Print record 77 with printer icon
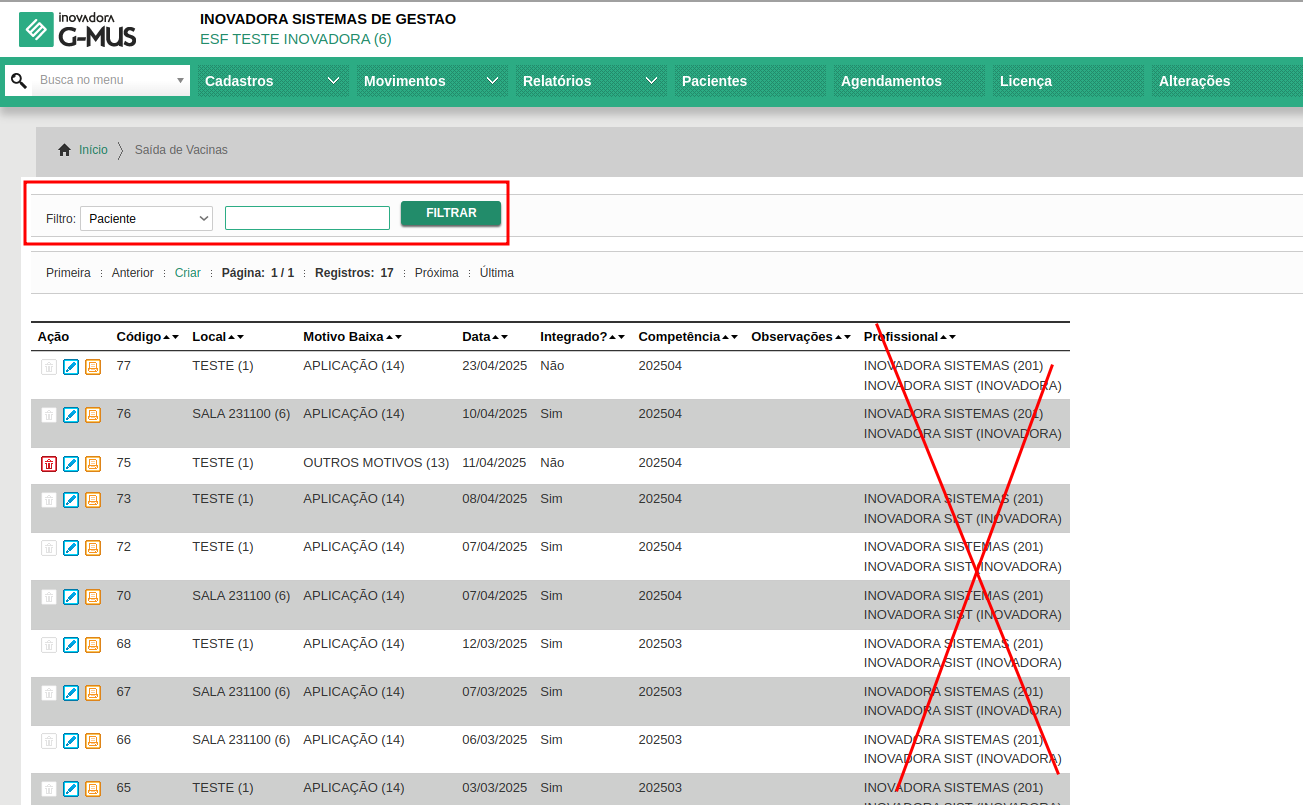 tap(93, 367)
